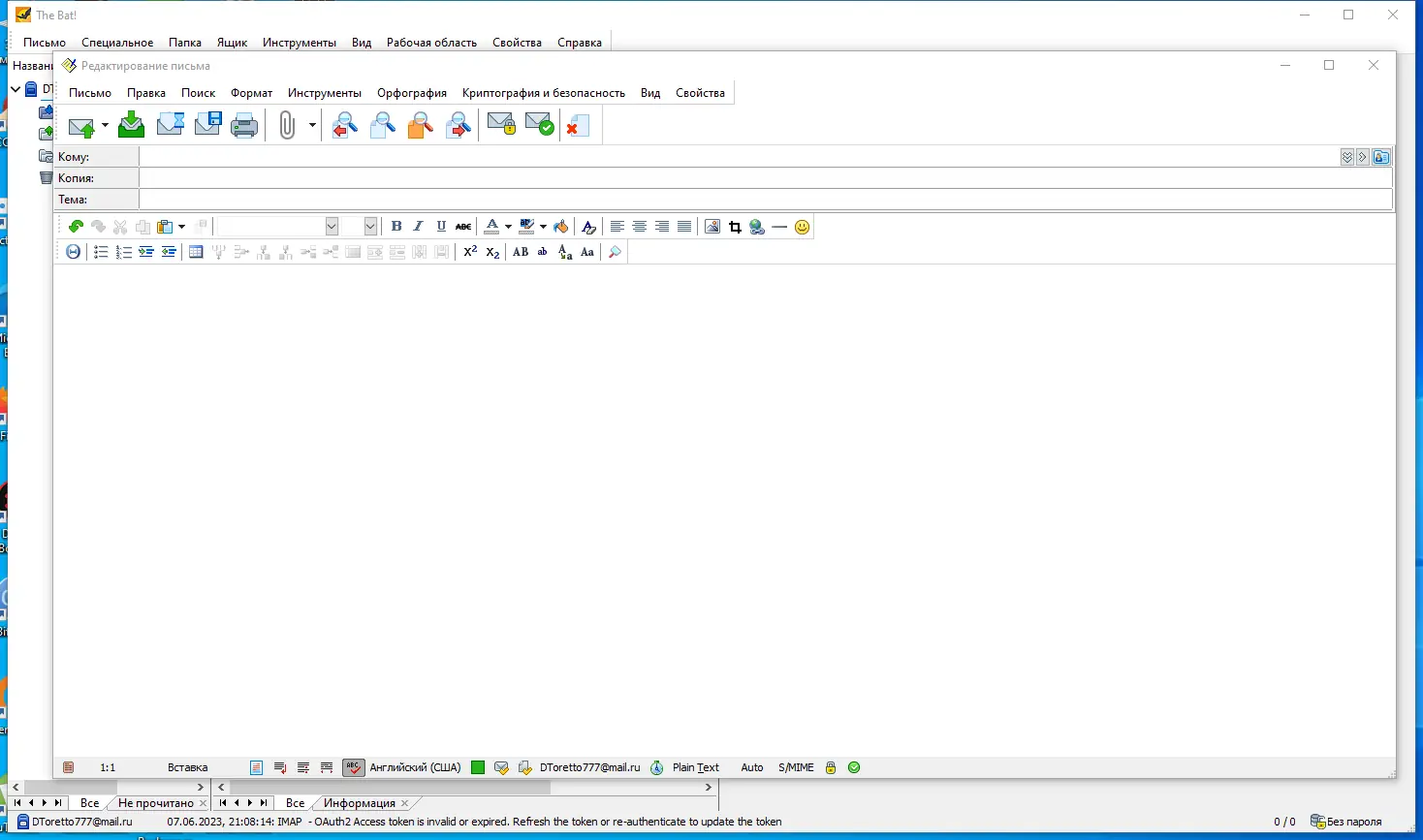This screenshot has width=1423, height=840.
Task: Open the Криптография и безопасность menu
Action: (544, 93)
